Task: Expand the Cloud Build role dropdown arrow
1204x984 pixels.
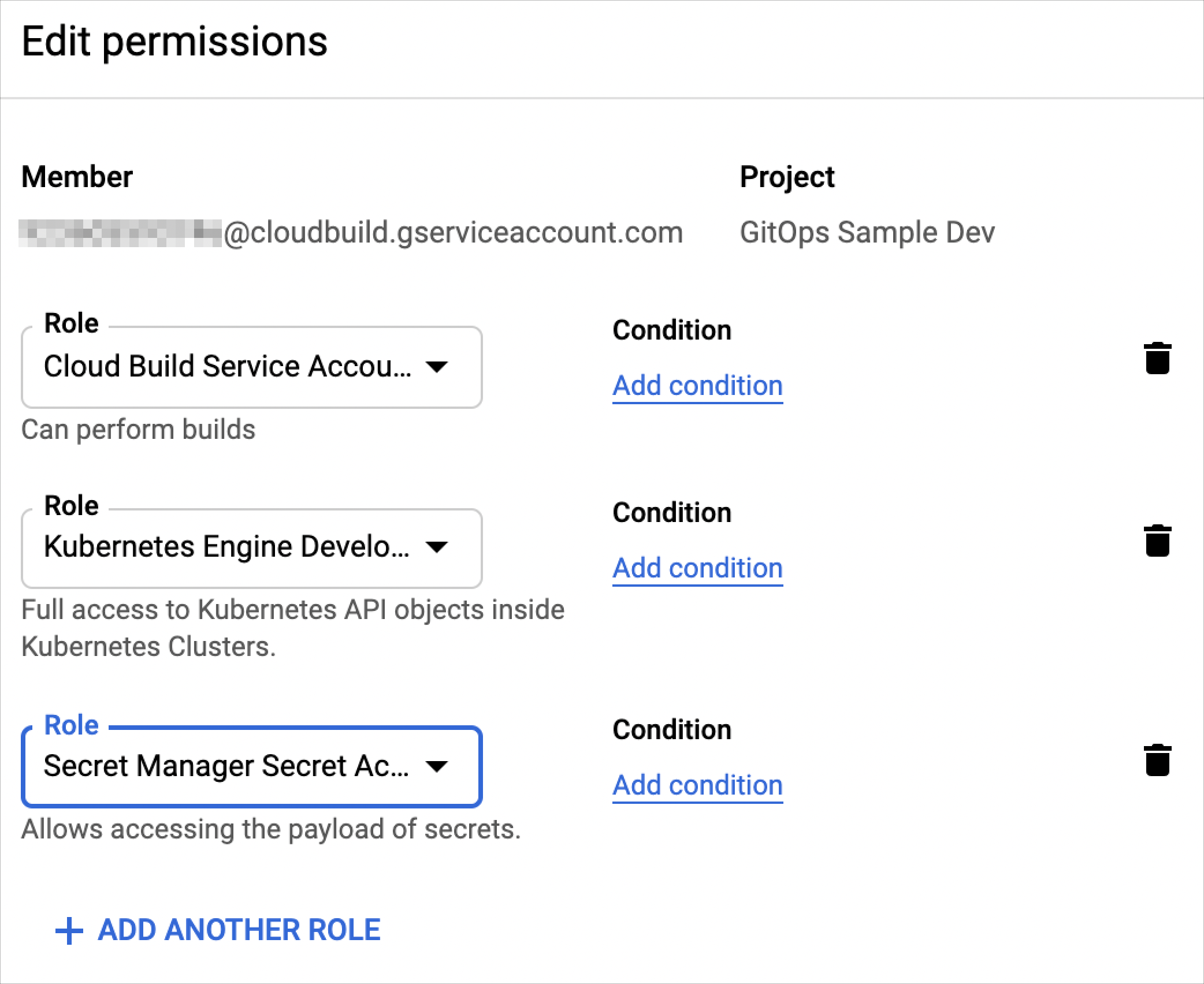Action: [x=436, y=366]
